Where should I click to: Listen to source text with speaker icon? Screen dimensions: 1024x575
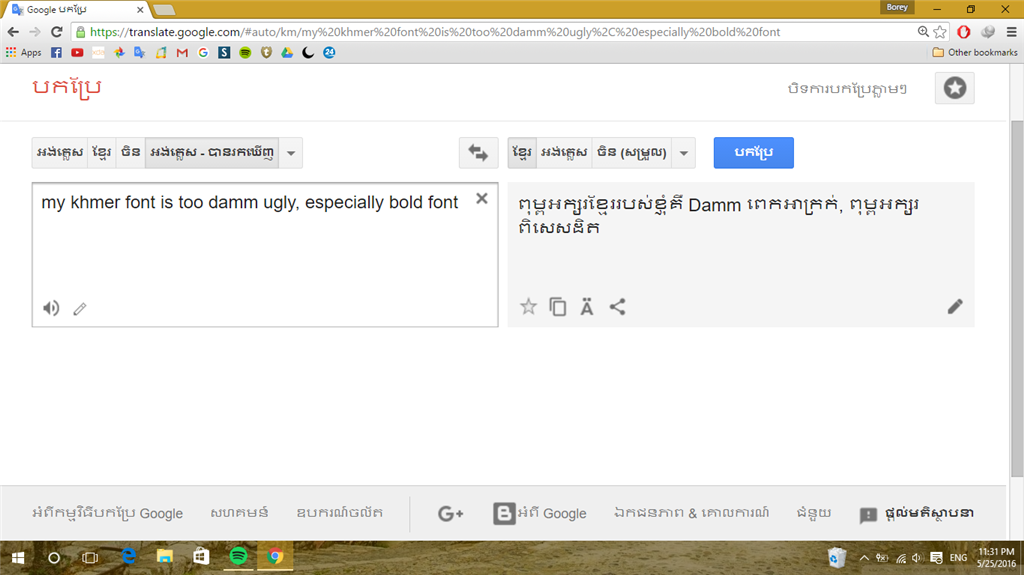51,308
